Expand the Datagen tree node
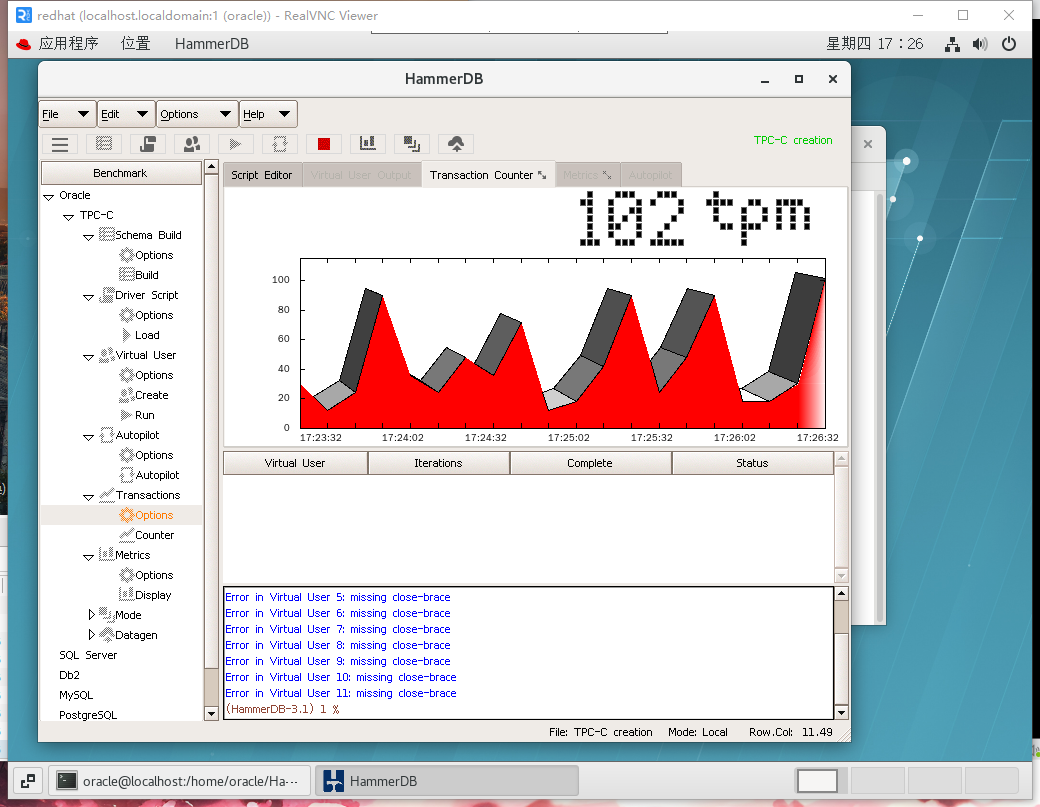1040x807 pixels. (92, 635)
